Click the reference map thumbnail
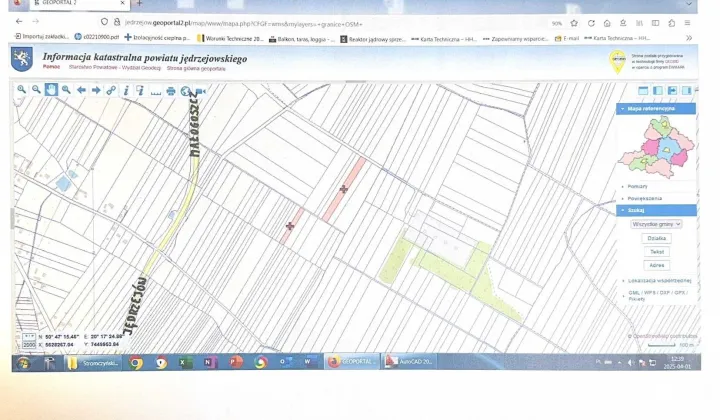 point(656,146)
